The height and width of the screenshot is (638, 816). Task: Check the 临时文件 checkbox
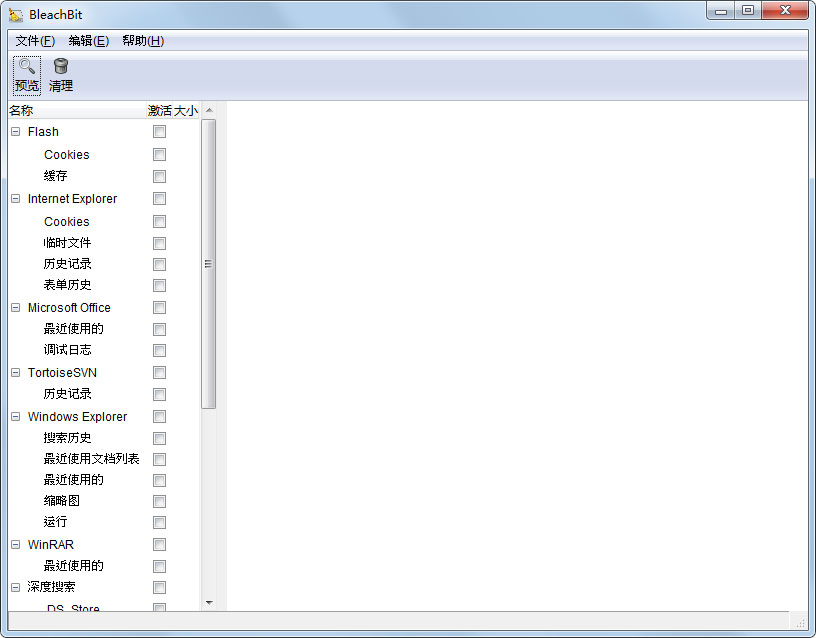159,244
